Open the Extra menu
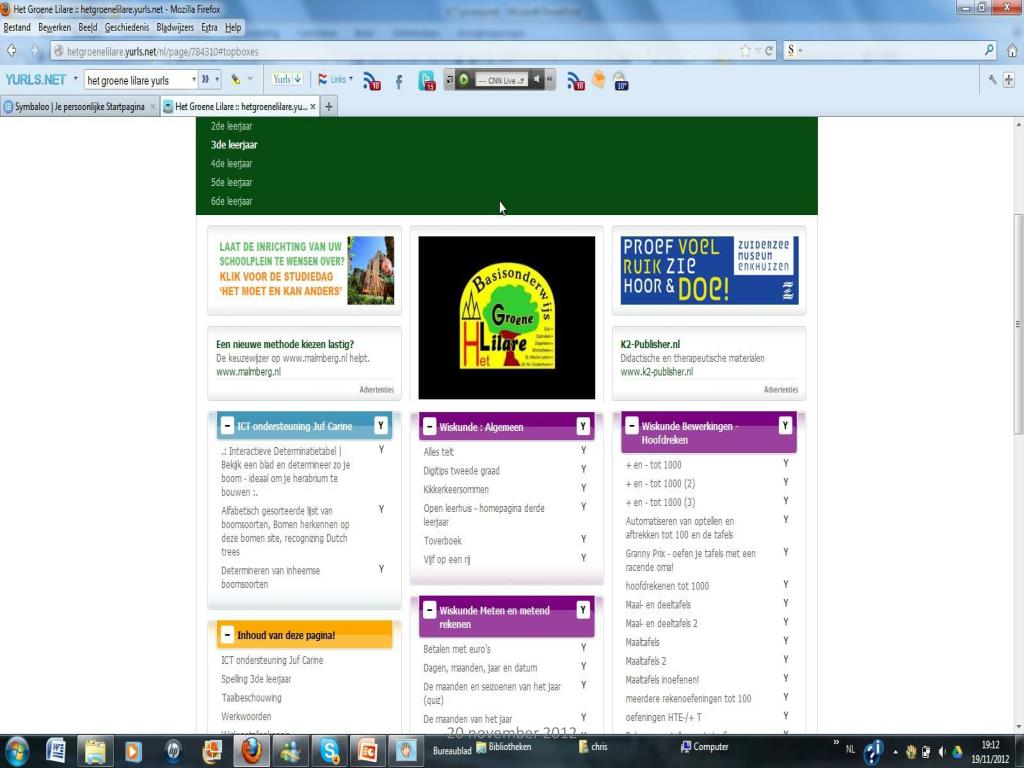This screenshot has height=768, width=1024. pos(209,27)
